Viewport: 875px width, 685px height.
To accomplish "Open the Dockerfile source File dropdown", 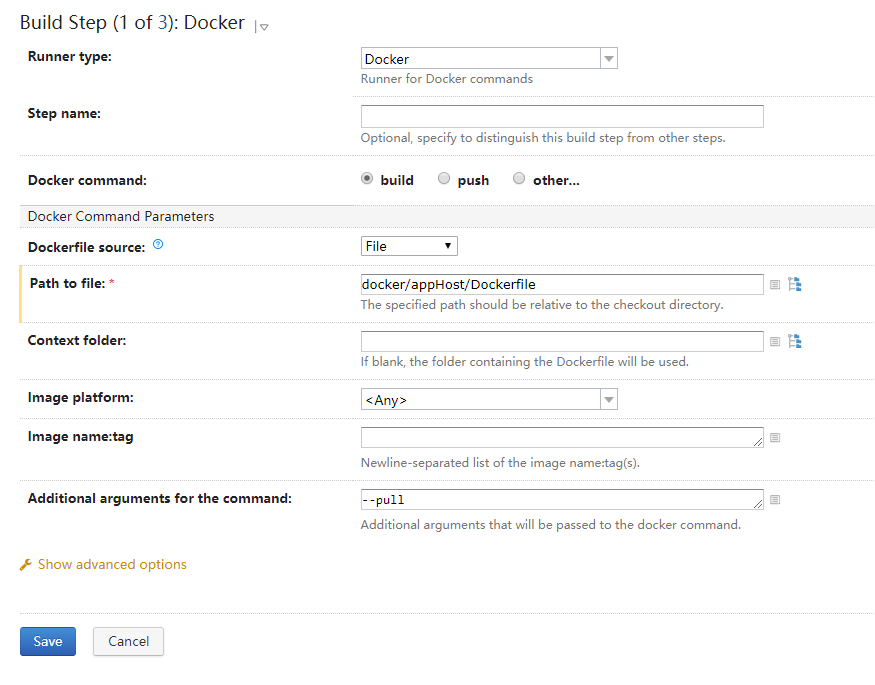I will [x=409, y=246].
